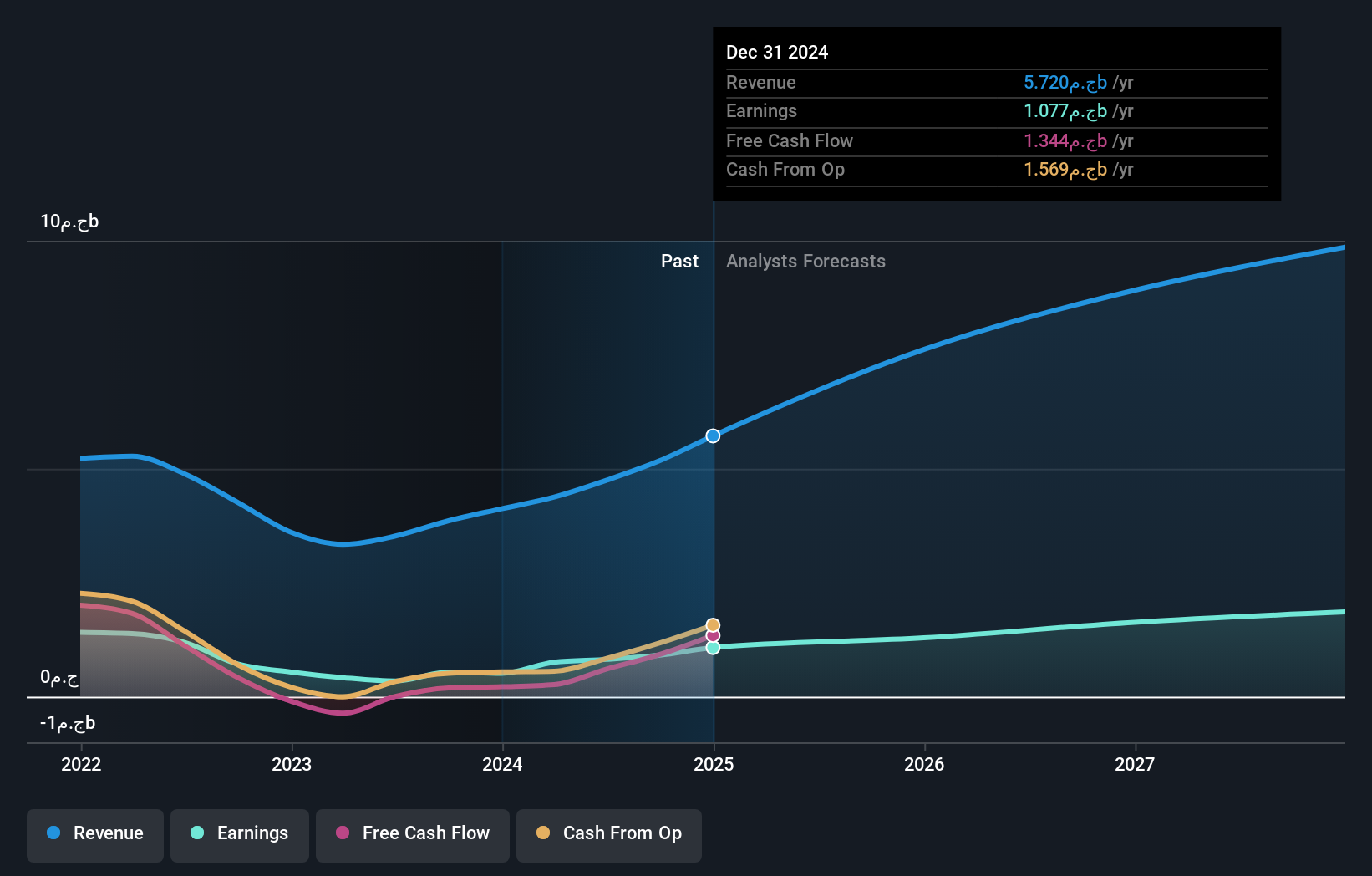Click the -1 billion y-axis label
The width and height of the screenshot is (1372, 876).
(68, 723)
